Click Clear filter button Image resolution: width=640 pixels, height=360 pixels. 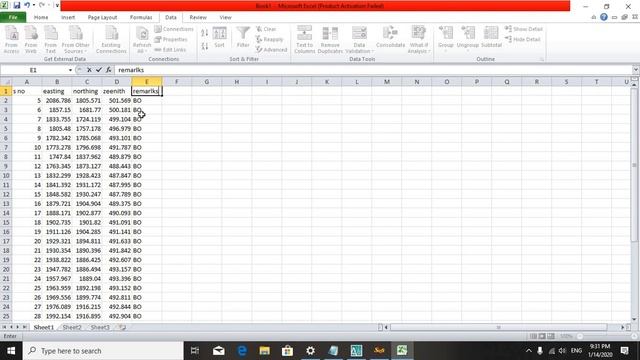(266, 29)
